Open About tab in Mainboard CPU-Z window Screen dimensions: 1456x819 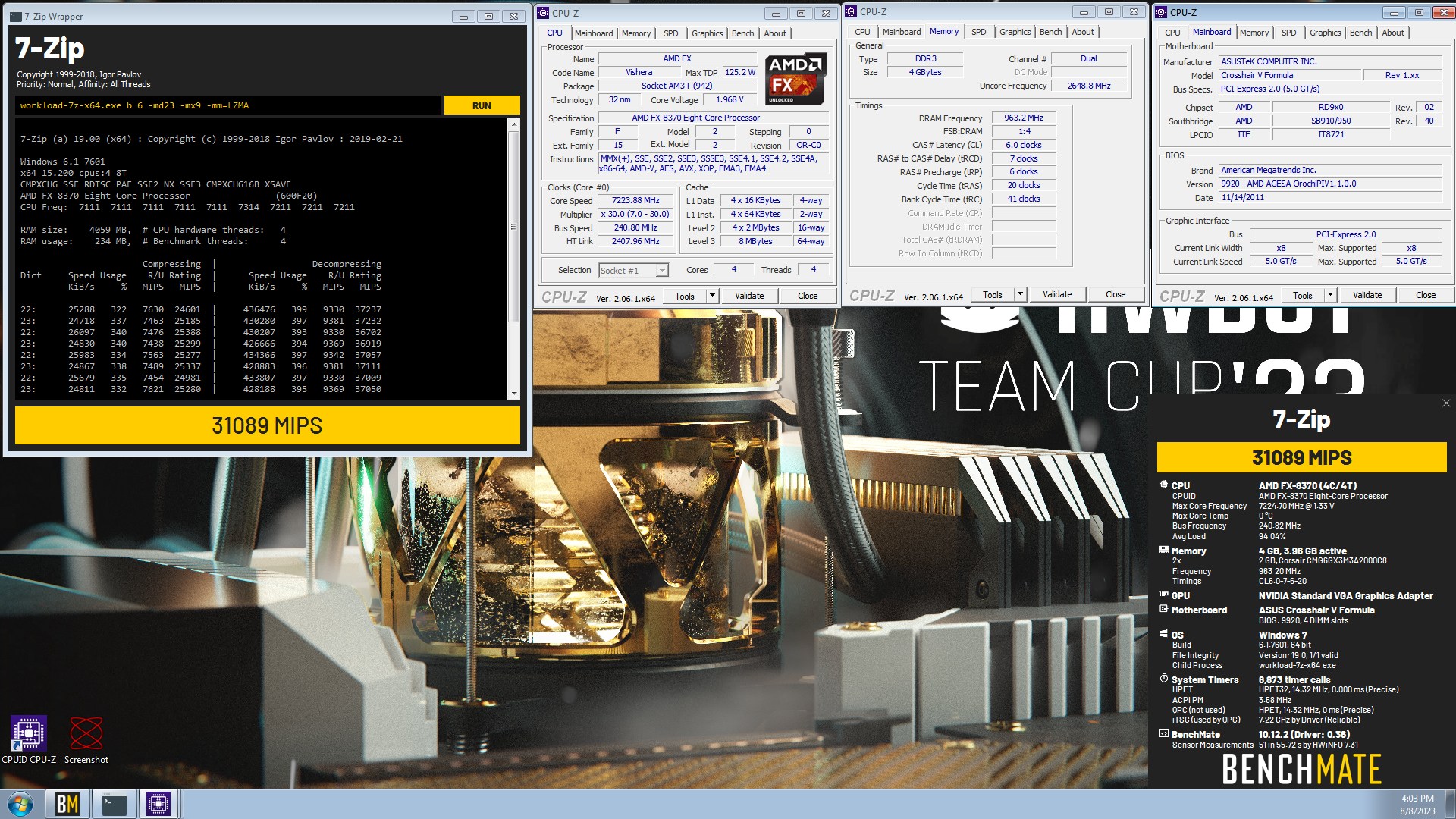click(1393, 33)
